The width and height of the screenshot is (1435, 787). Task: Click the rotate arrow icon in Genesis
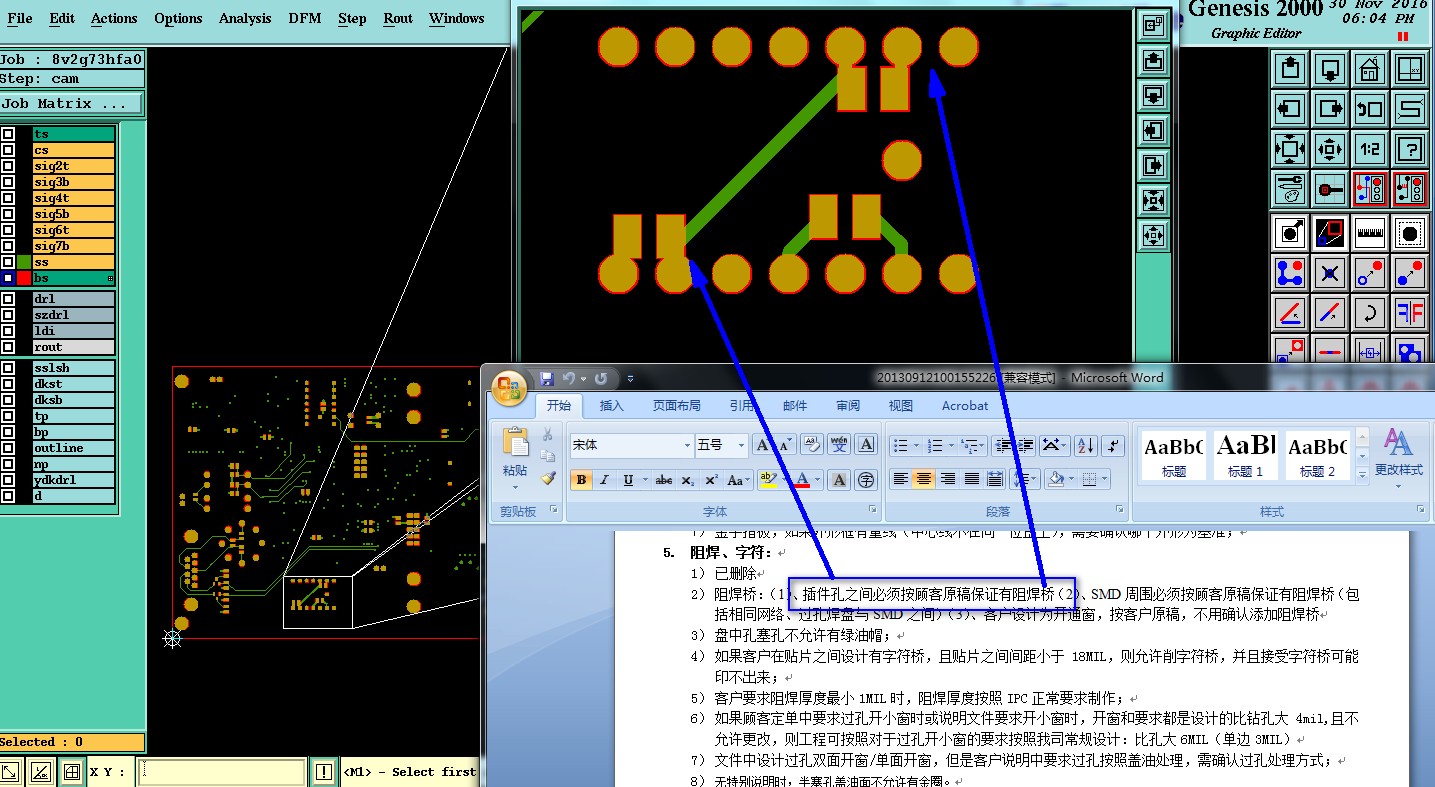1370,313
